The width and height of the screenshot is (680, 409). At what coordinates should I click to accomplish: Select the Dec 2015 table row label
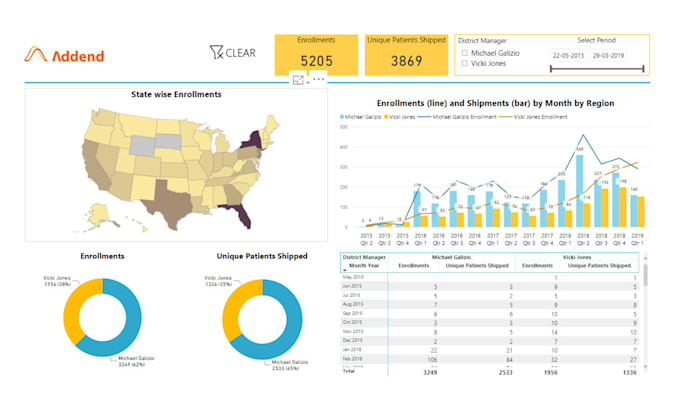[352, 340]
